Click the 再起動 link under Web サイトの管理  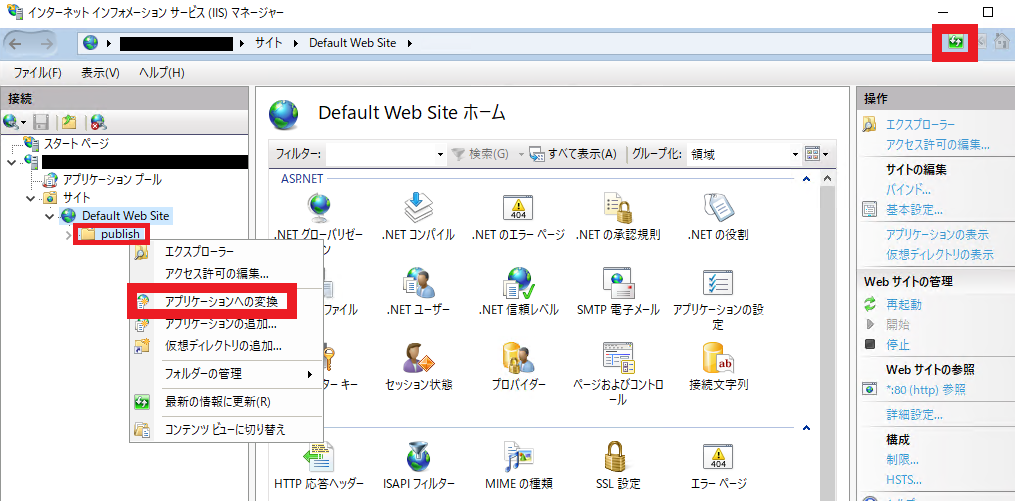point(904,304)
